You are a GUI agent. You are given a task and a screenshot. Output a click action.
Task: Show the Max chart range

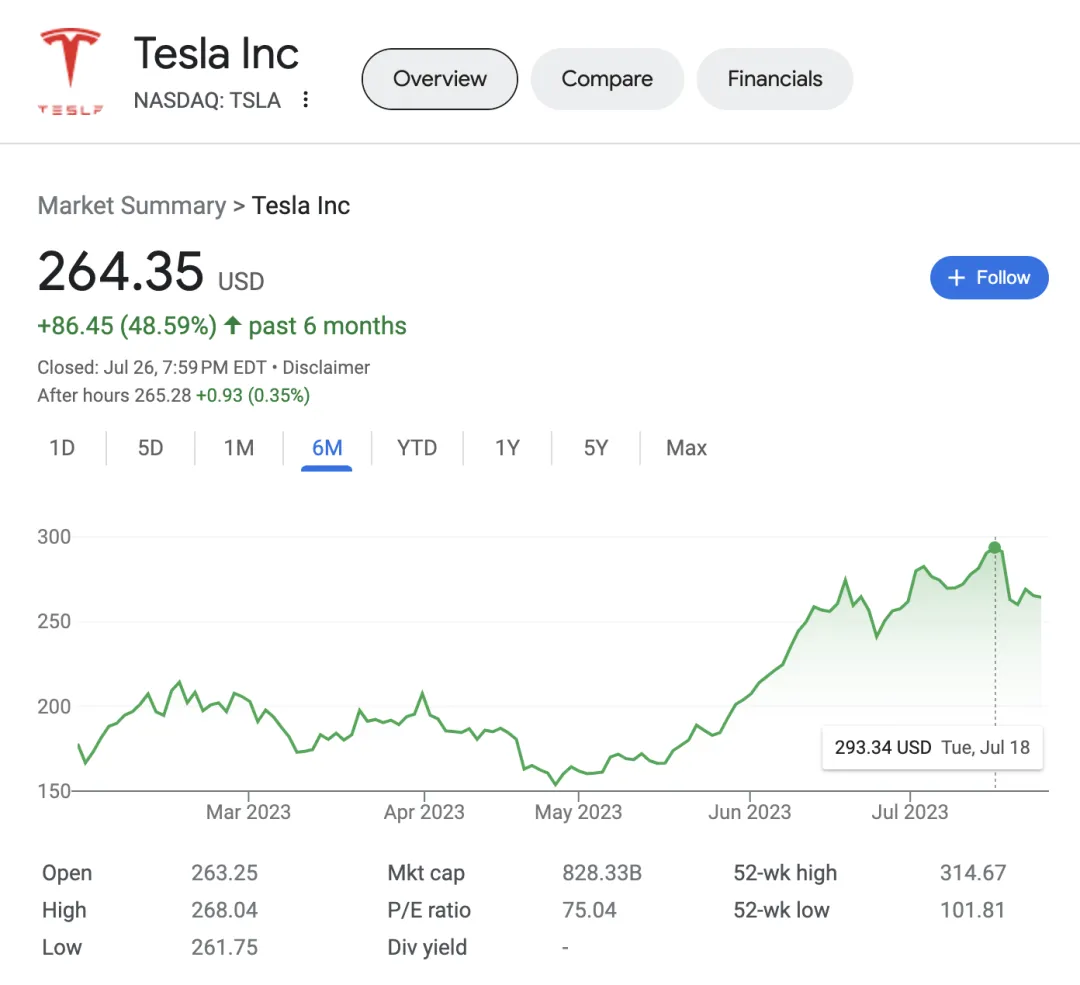point(686,448)
